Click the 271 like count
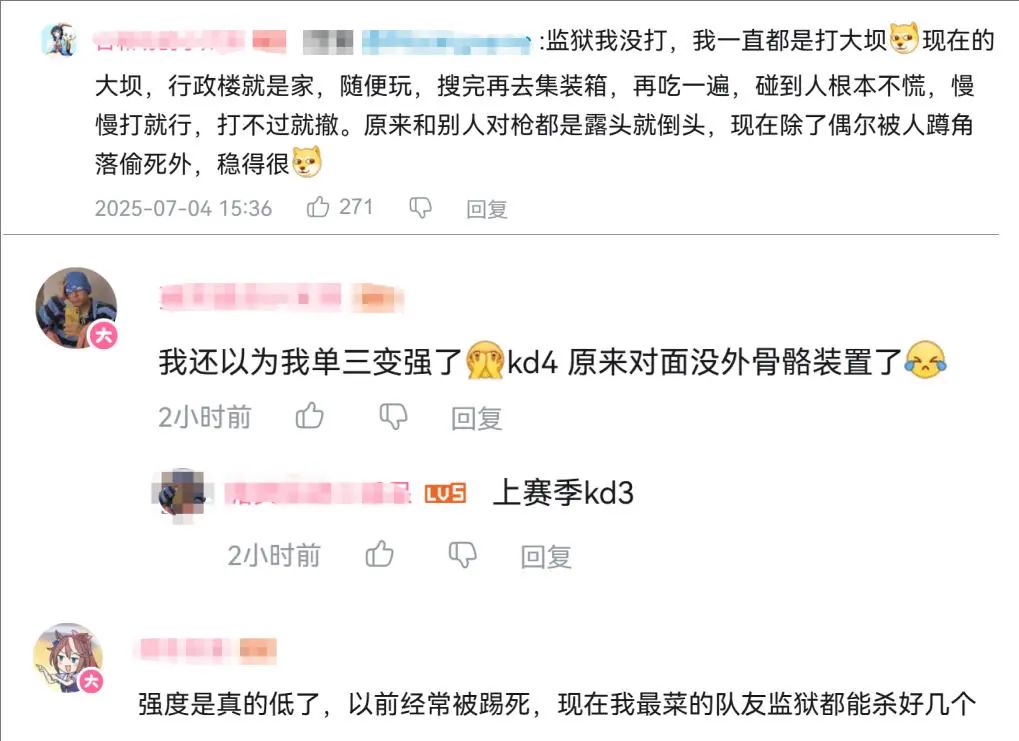The image size is (1019, 741). pyautogui.click(x=356, y=207)
